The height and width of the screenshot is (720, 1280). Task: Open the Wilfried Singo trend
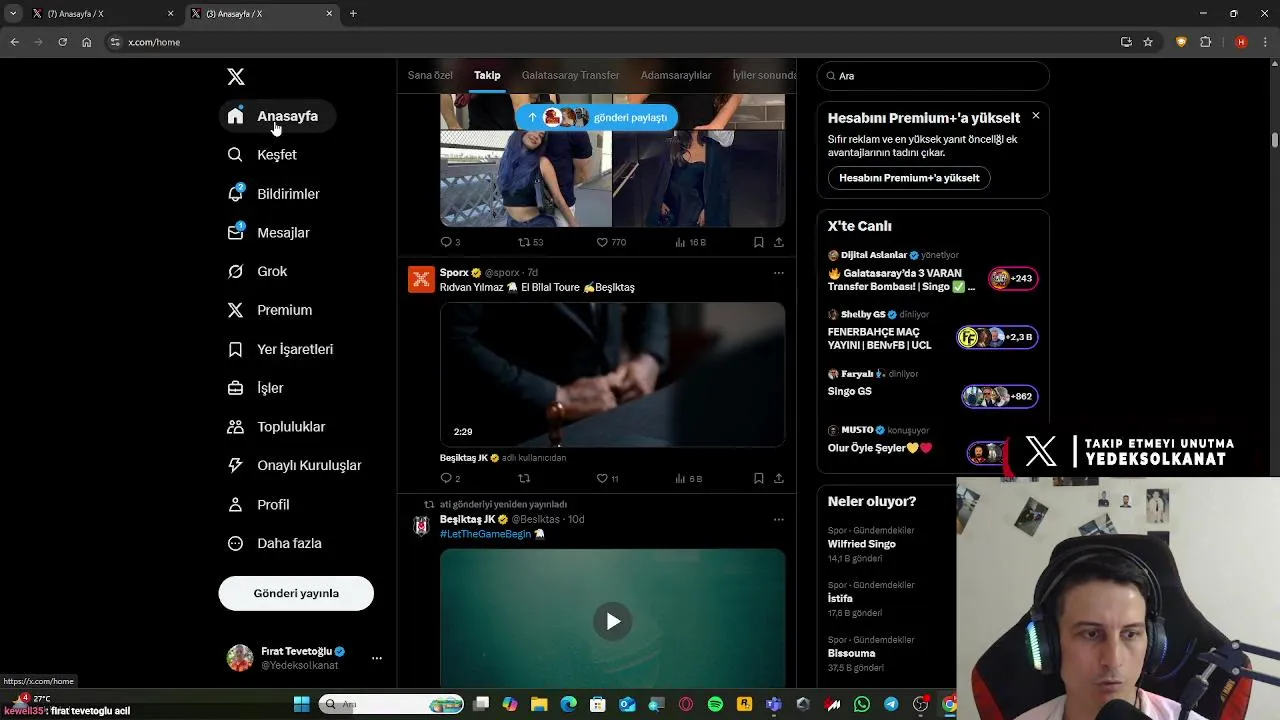pos(861,544)
